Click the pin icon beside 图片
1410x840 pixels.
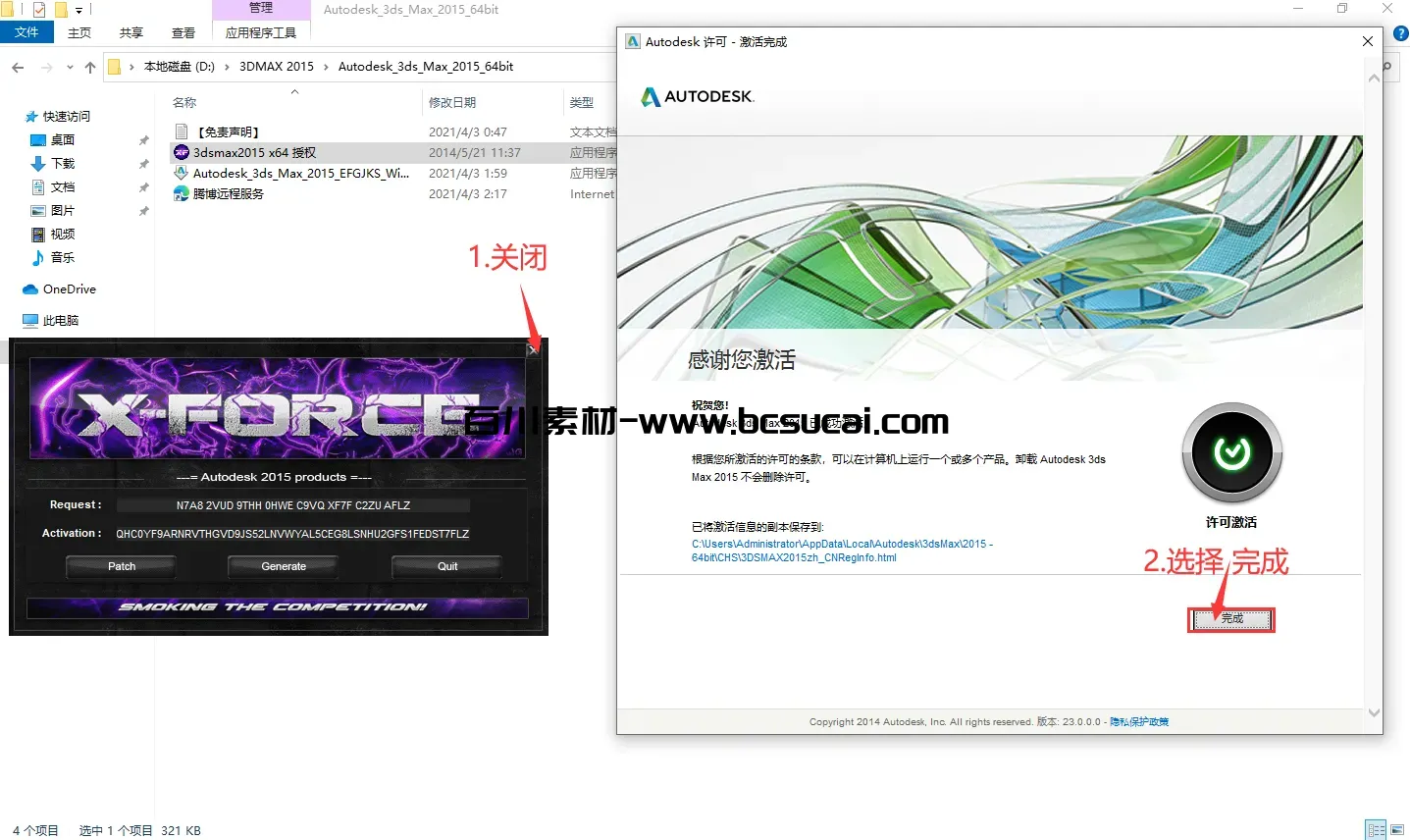coord(144,211)
